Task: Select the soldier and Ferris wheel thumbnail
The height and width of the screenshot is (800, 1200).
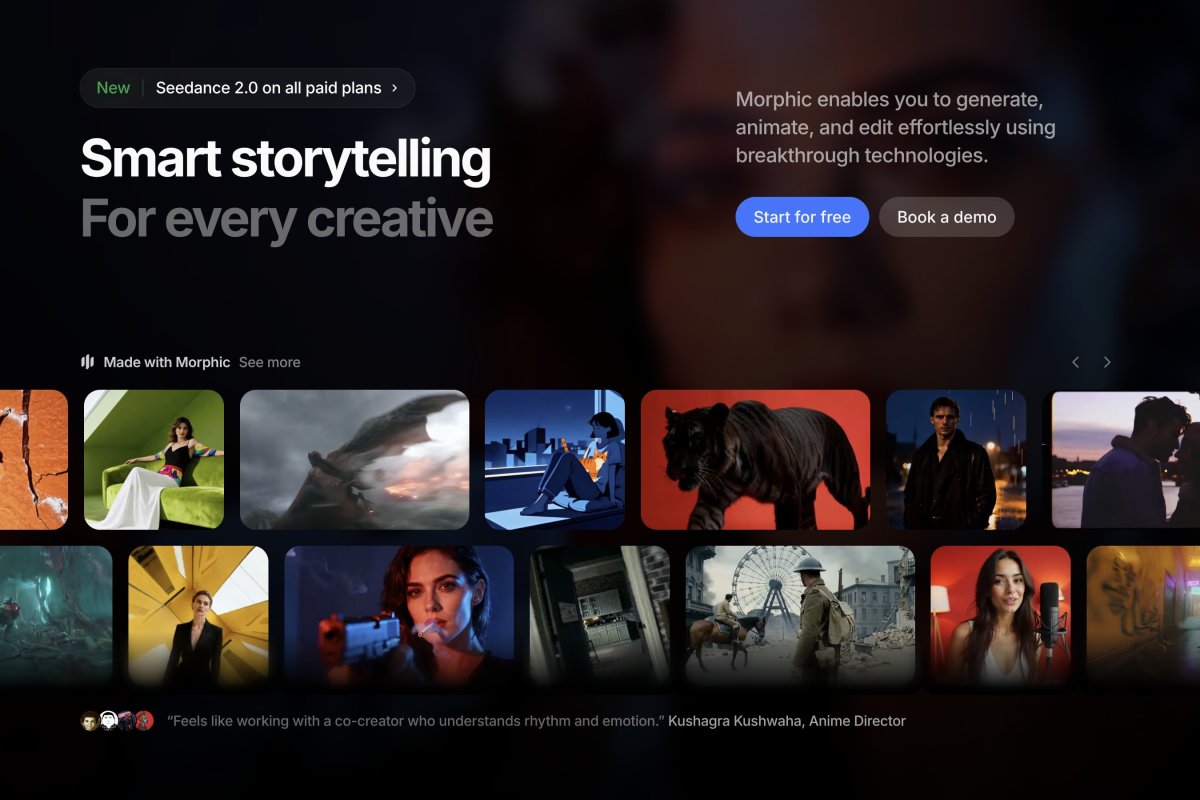Action: tap(800, 615)
